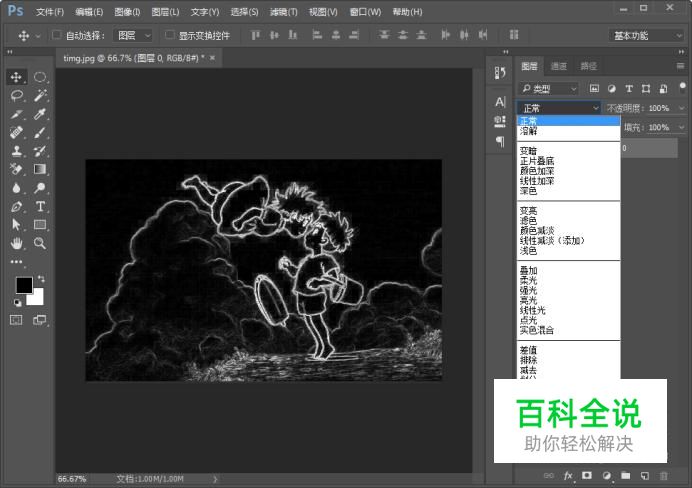Open the 图层 auto-select target dropdown
The height and width of the screenshot is (488, 692).
pyautogui.click(x=133, y=35)
